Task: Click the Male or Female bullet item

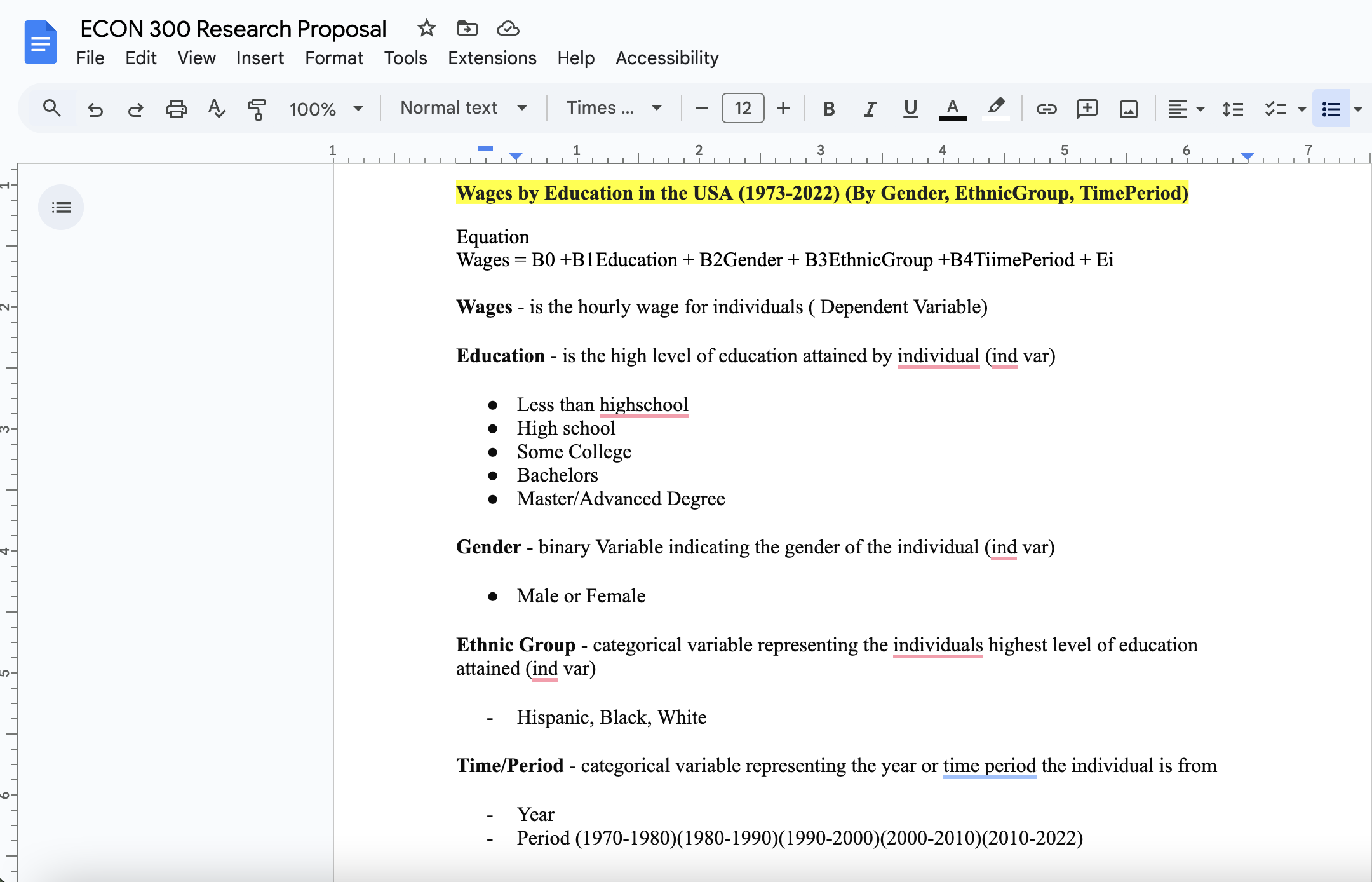Action: point(581,596)
